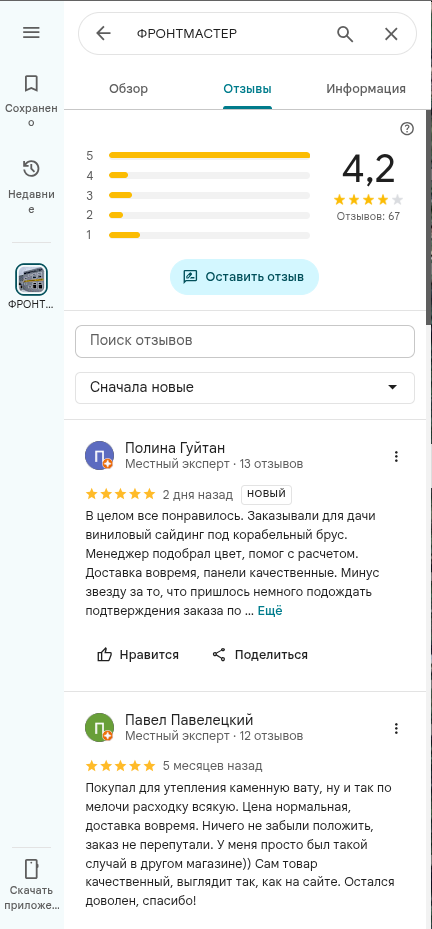This screenshot has width=432, height=929.
Task: Open Полина Гуйтан profile avatar
Action: pyautogui.click(x=100, y=455)
